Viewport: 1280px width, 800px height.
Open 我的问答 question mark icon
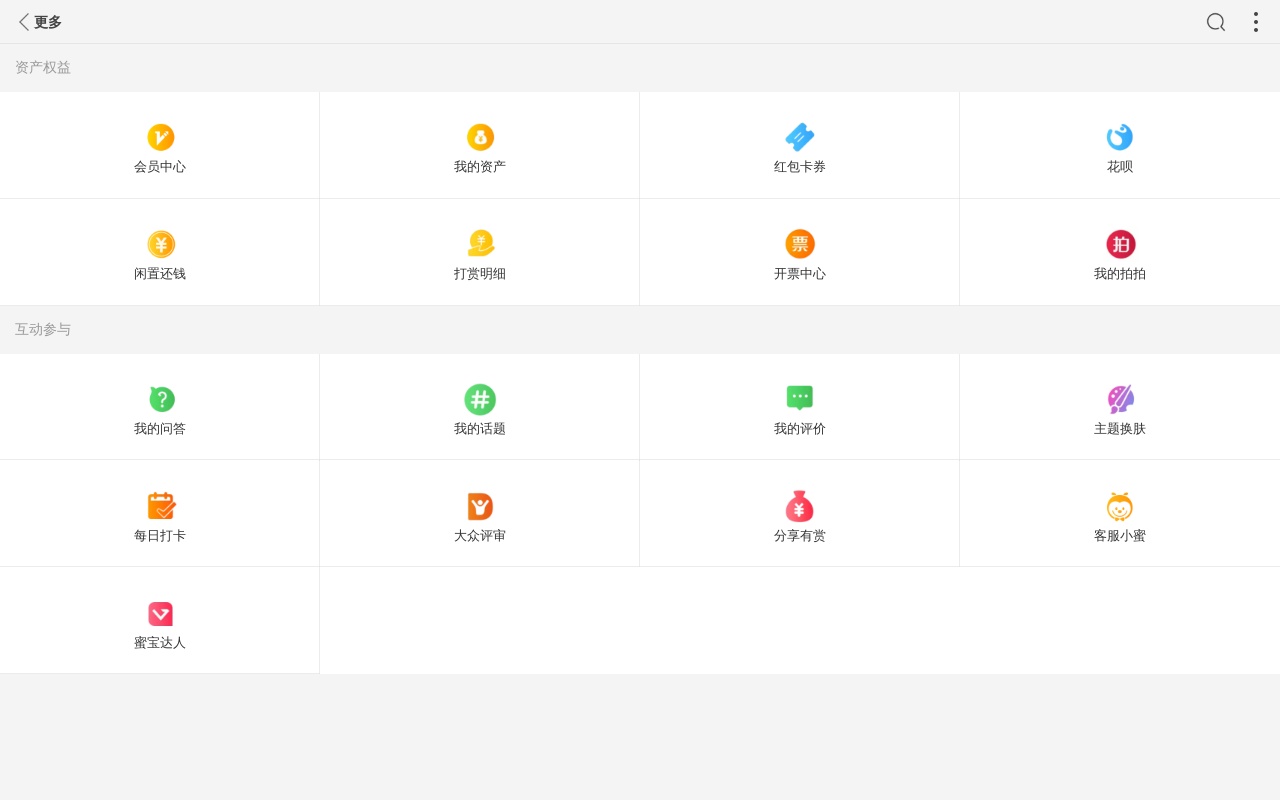160,399
